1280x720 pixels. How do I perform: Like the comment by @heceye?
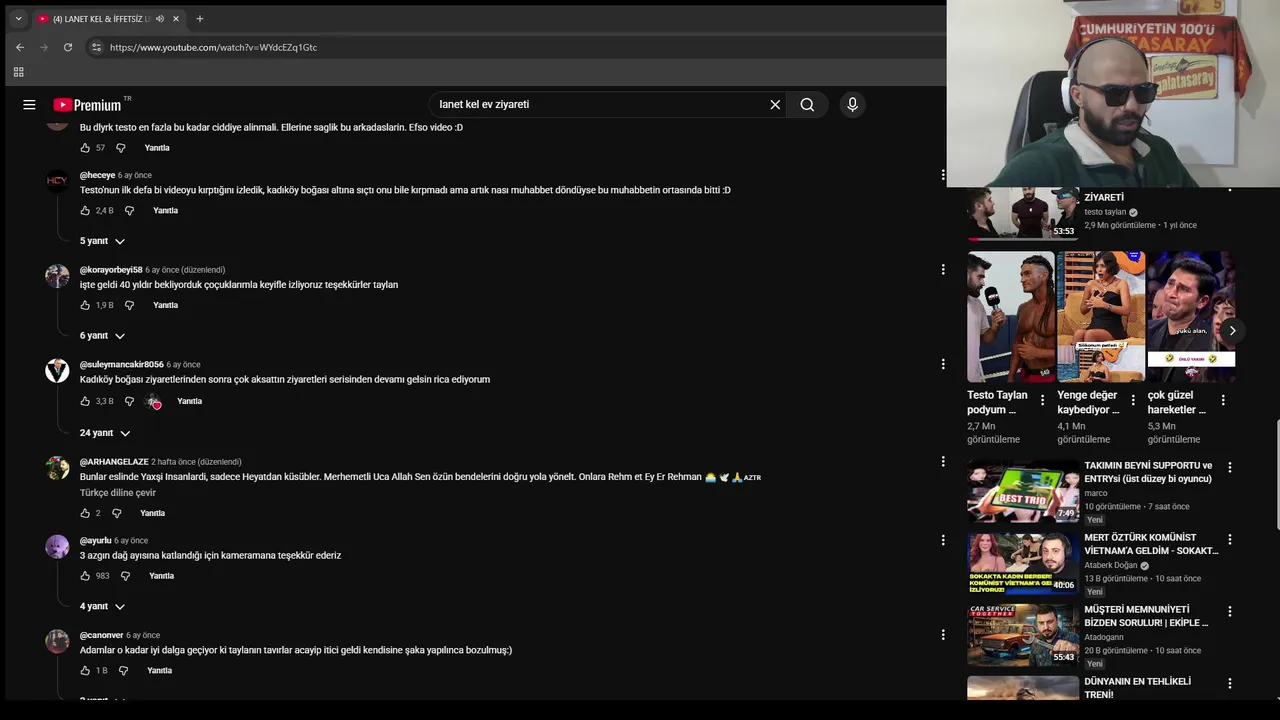(x=85, y=211)
